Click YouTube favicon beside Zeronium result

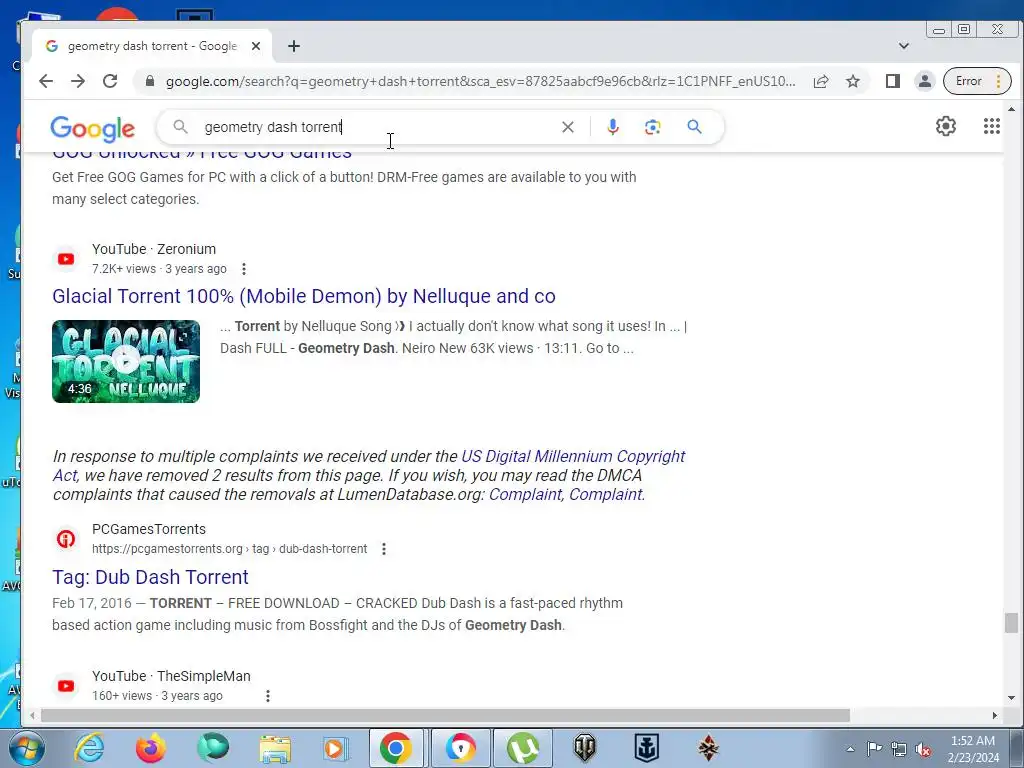click(66, 259)
